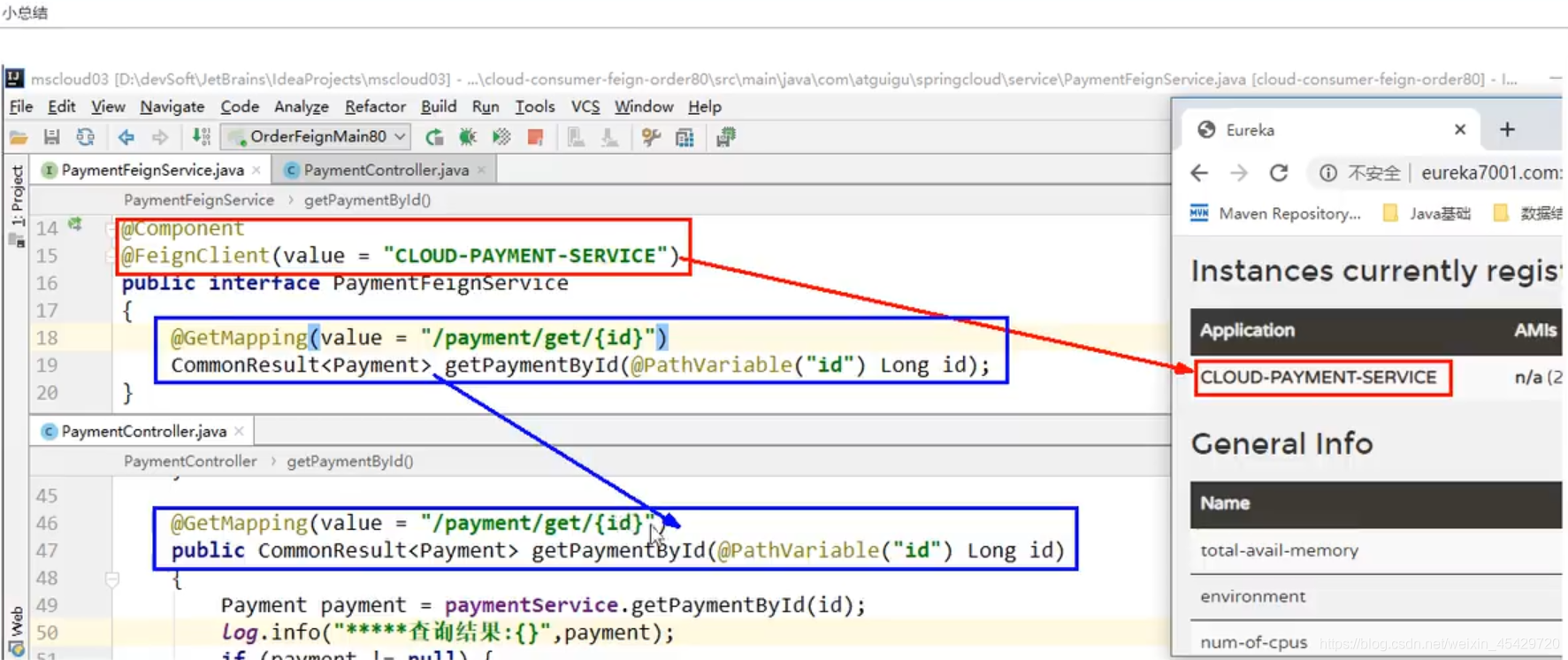Open the Edit menu

tap(61, 106)
